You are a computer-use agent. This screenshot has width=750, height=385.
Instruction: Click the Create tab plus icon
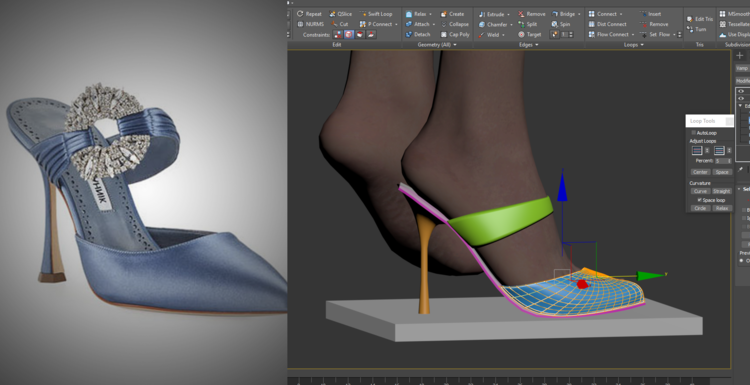[x=739, y=55]
